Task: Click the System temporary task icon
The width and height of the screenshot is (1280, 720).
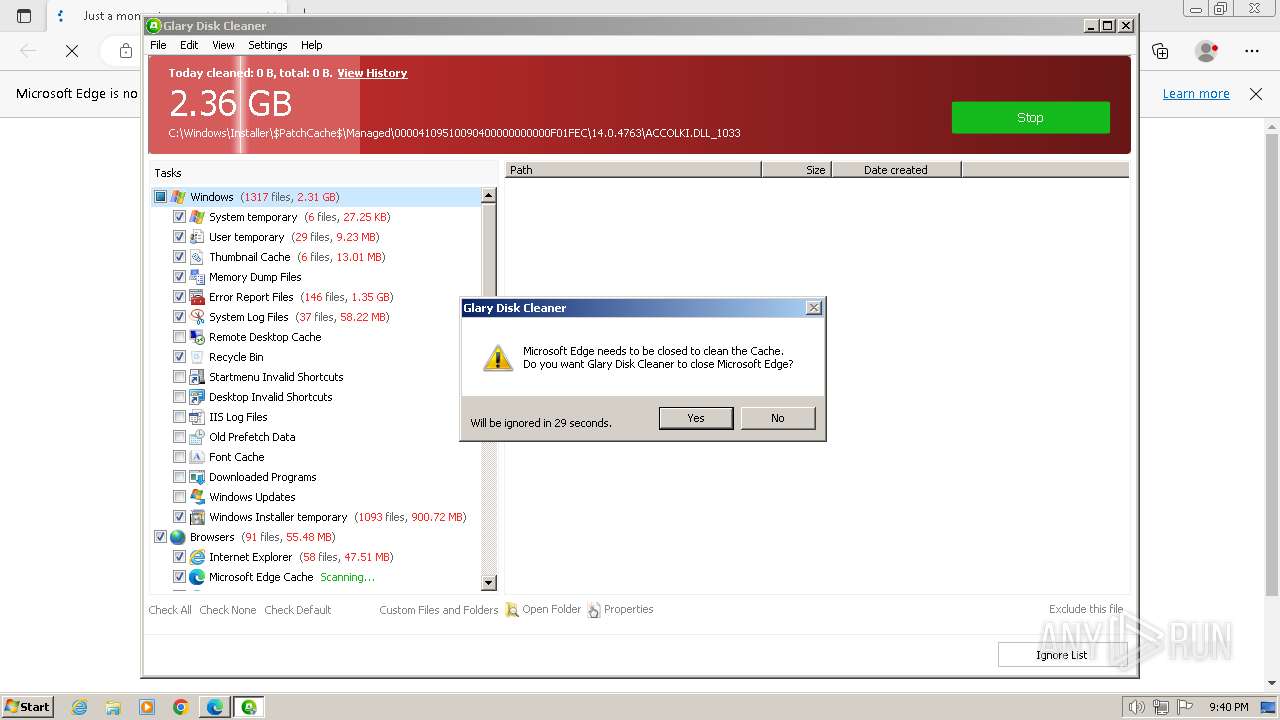Action: (197, 217)
